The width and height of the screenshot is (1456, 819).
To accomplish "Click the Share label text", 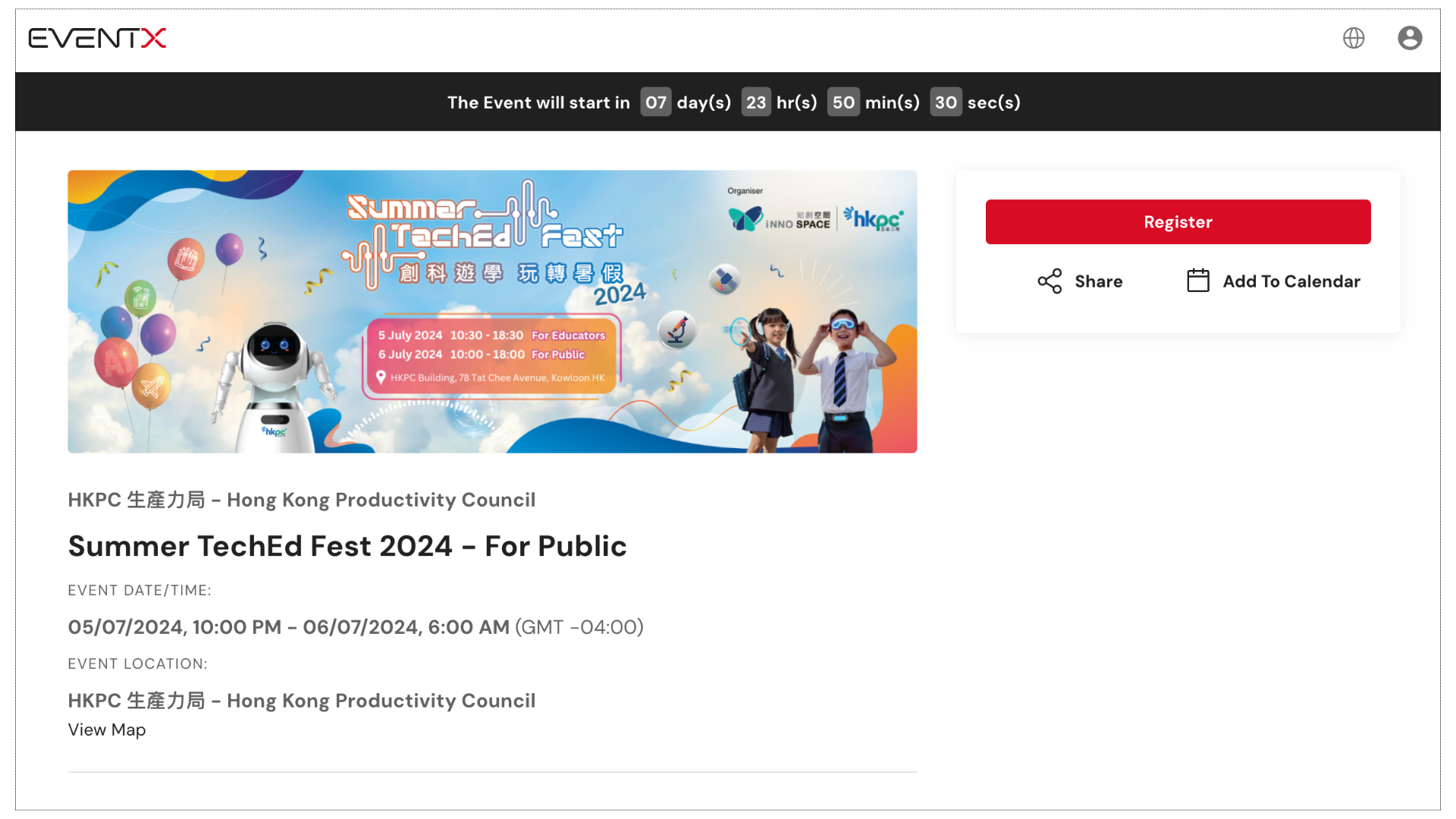I will tap(1098, 281).
